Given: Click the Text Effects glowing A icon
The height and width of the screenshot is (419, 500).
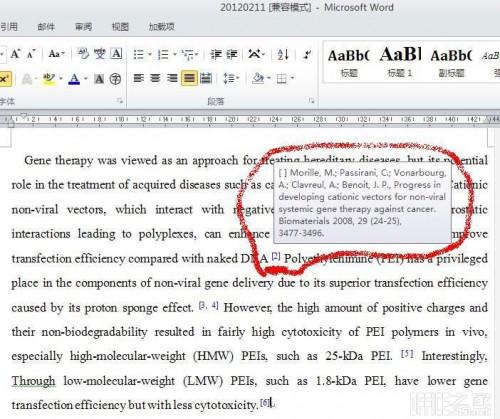Looking at the screenshot, I should coord(27,79).
